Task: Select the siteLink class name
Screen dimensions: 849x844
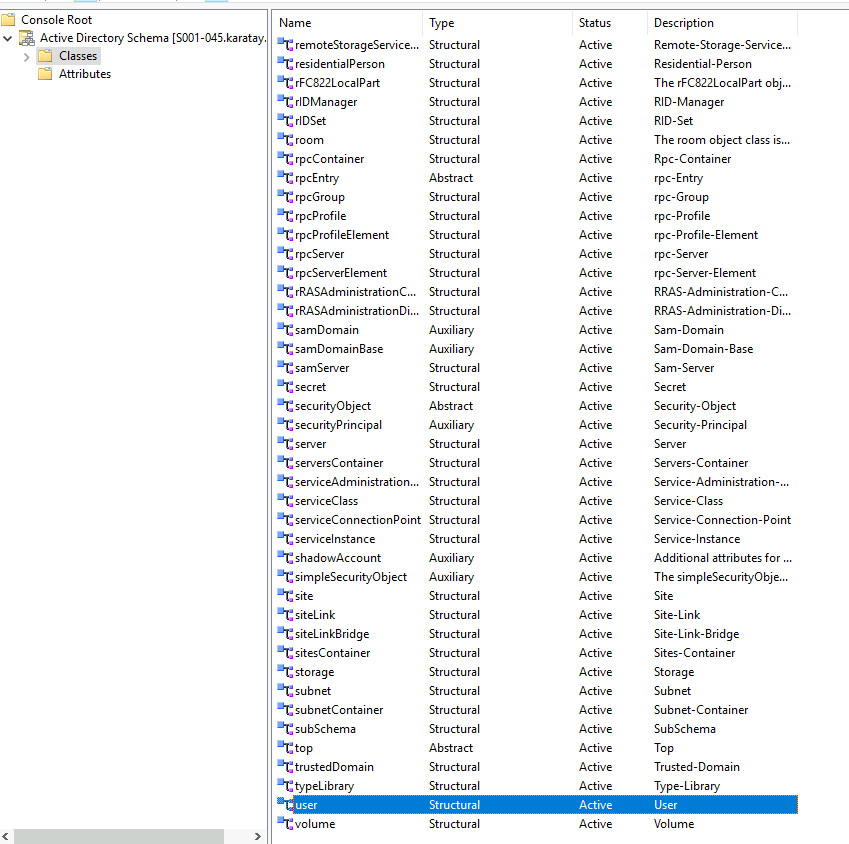Action: (315, 614)
